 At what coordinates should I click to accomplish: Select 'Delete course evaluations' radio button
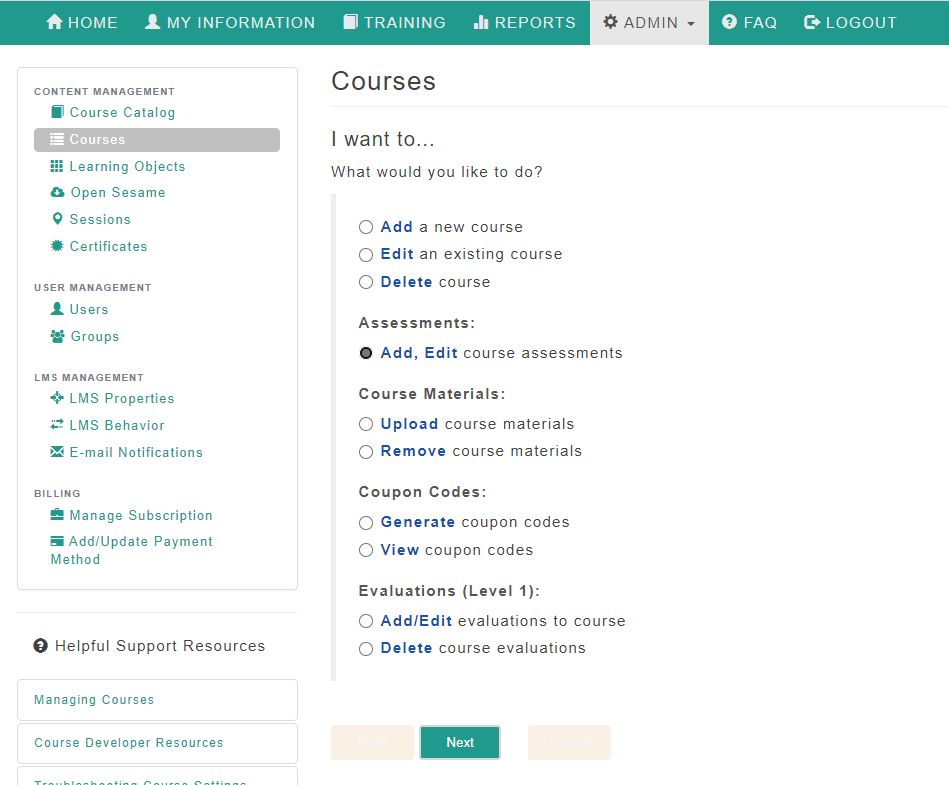[366, 649]
